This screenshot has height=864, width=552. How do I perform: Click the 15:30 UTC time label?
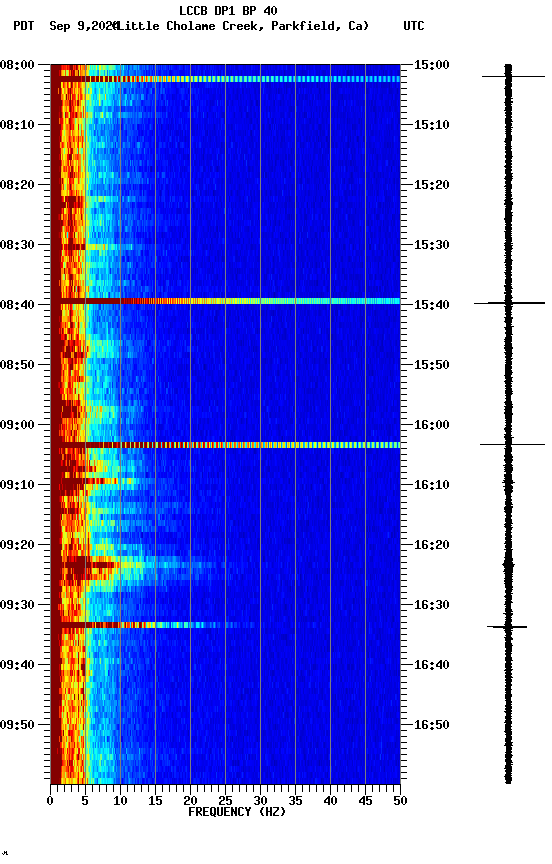(x=432, y=245)
